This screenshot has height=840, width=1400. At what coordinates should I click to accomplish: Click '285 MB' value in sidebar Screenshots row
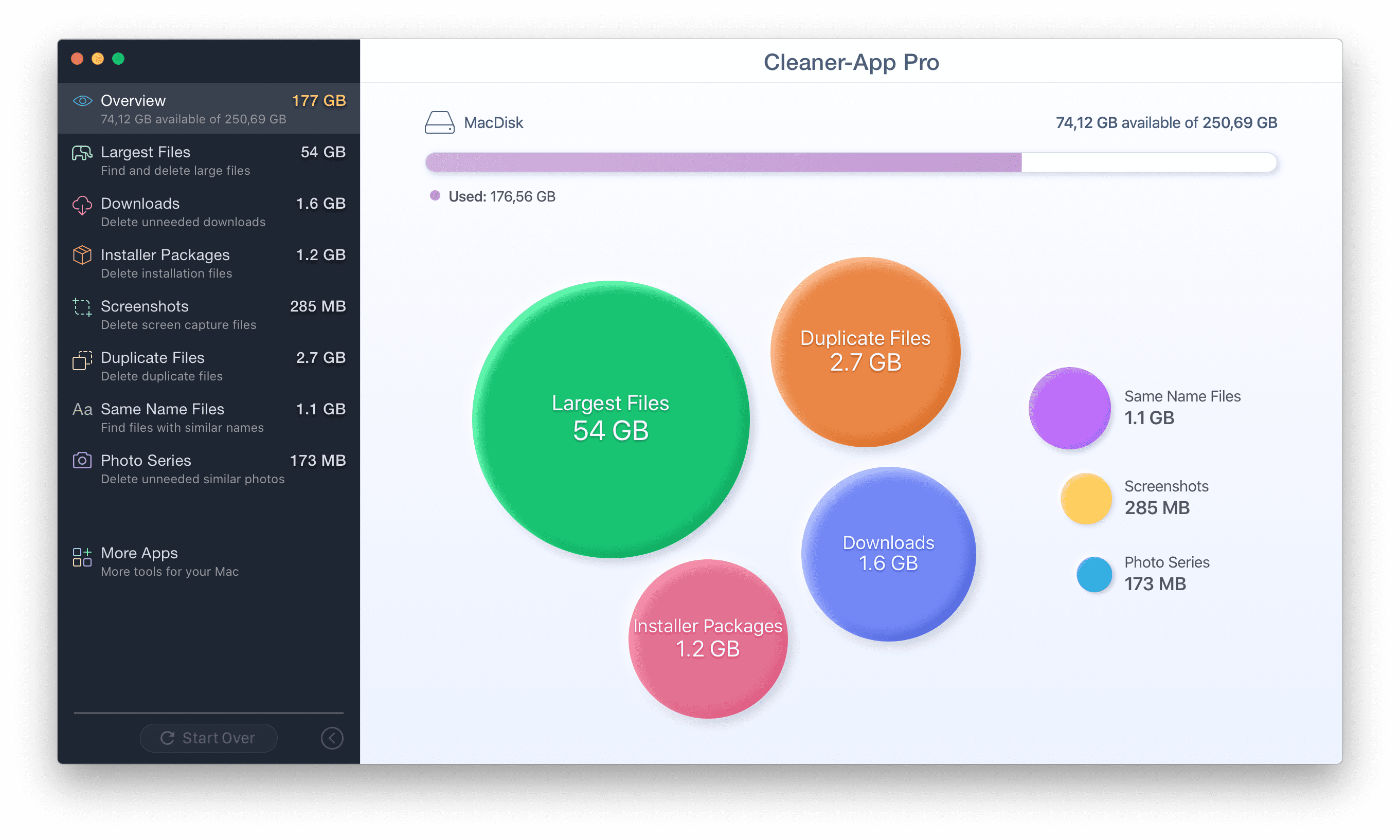pos(318,306)
